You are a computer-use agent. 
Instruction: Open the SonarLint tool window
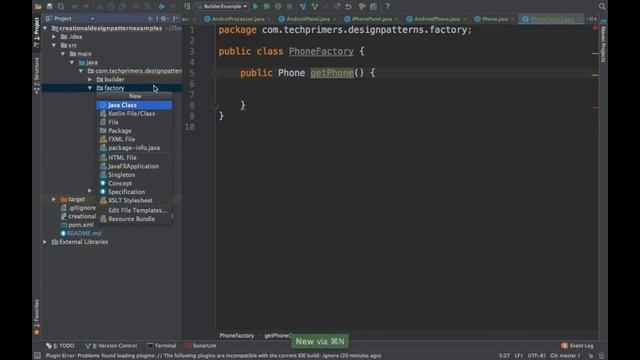(201, 346)
